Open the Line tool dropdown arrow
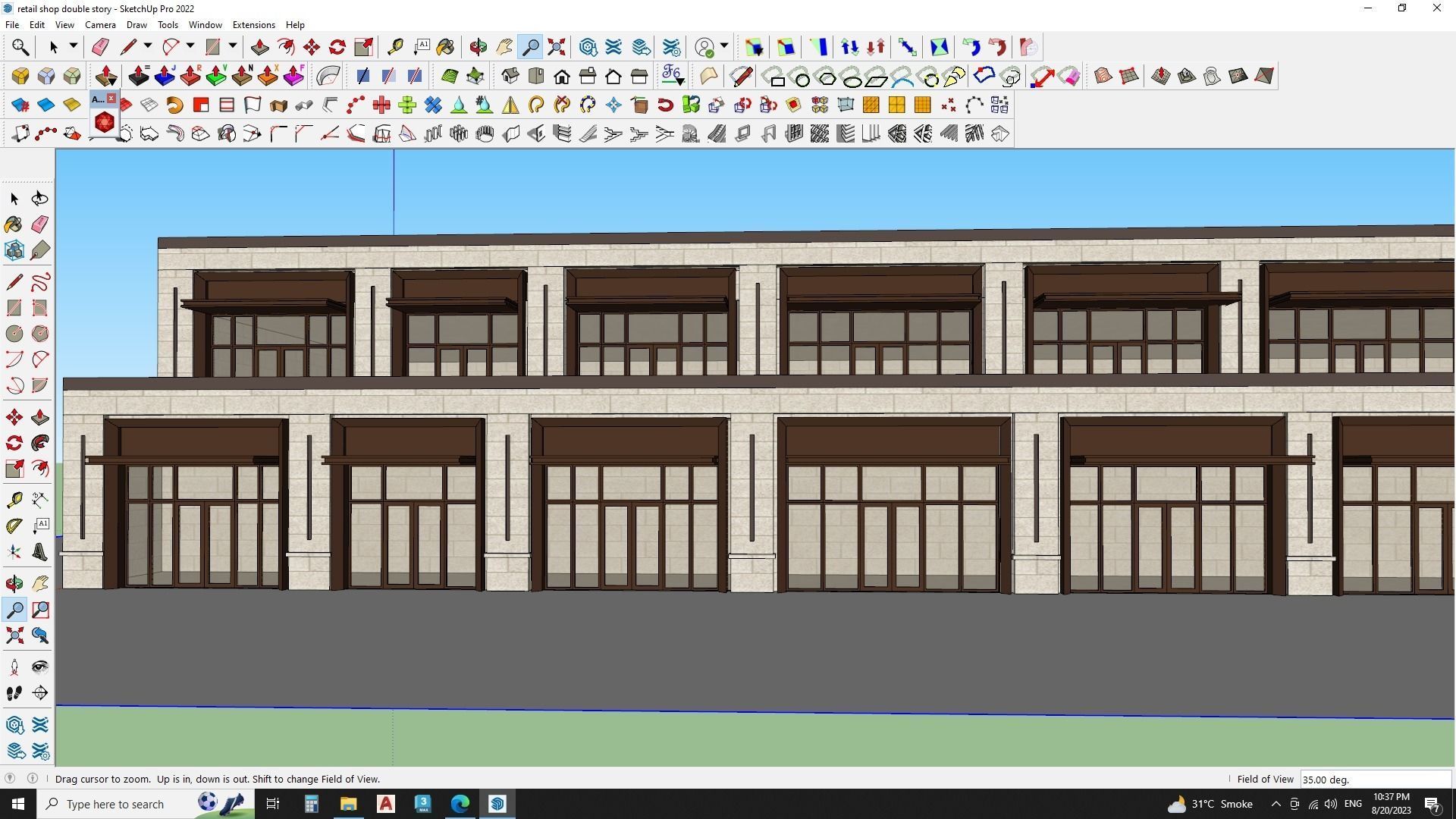 (148, 47)
